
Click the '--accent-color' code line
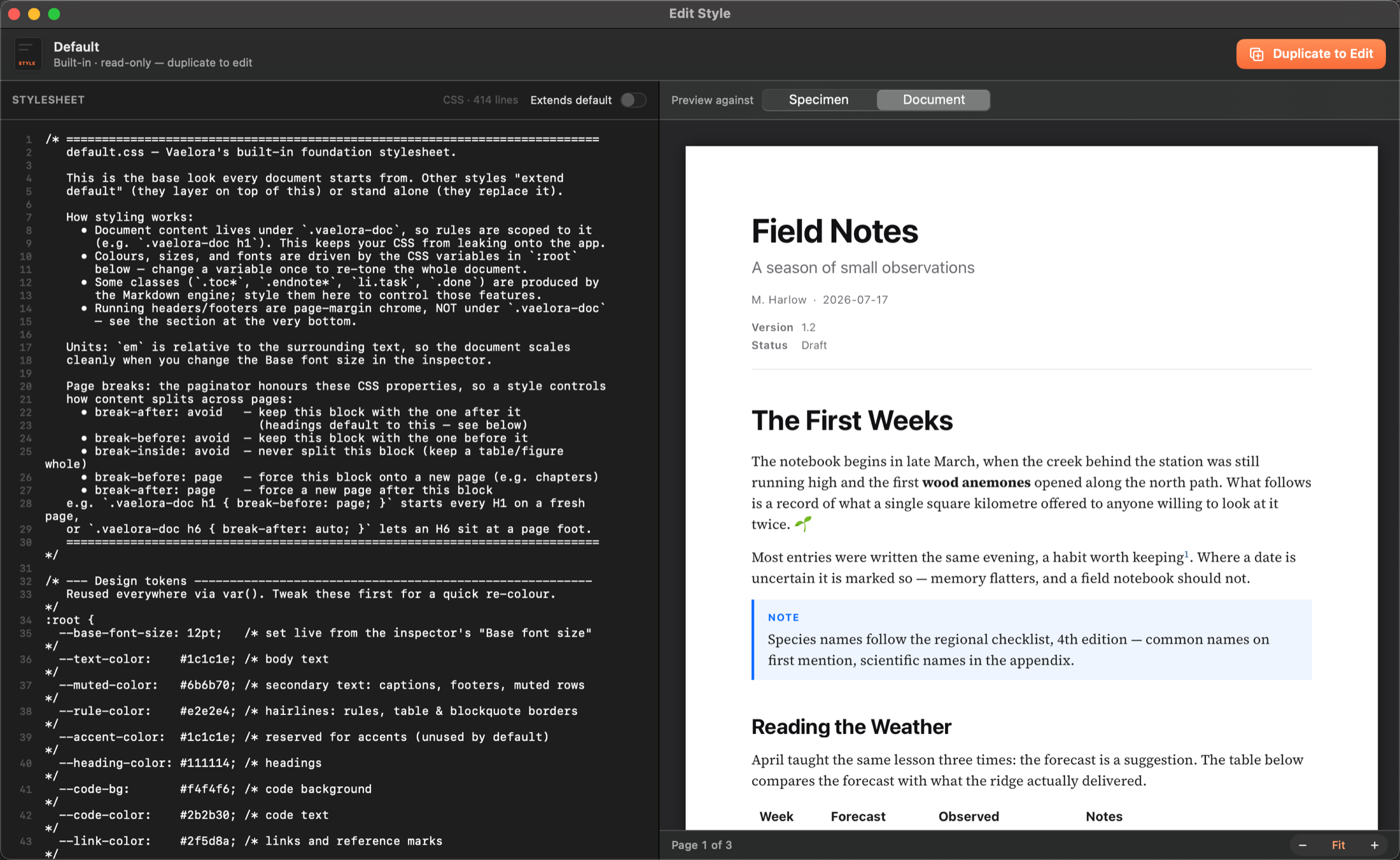click(x=304, y=737)
